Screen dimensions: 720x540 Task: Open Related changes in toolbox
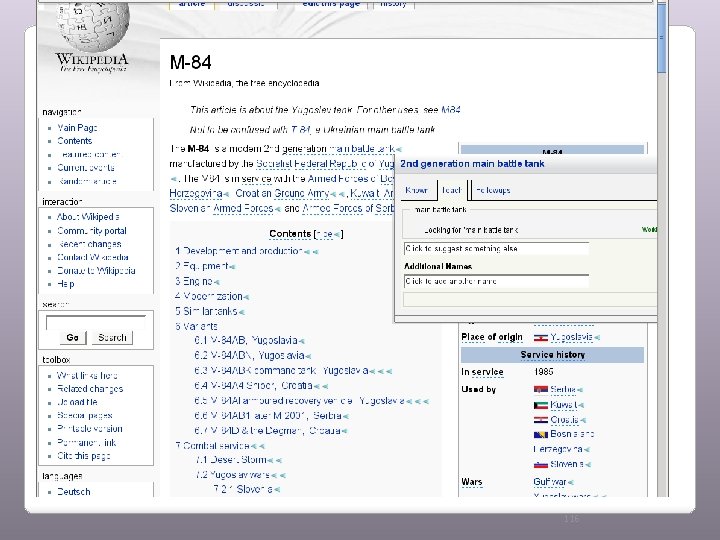pyautogui.click(x=90, y=389)
